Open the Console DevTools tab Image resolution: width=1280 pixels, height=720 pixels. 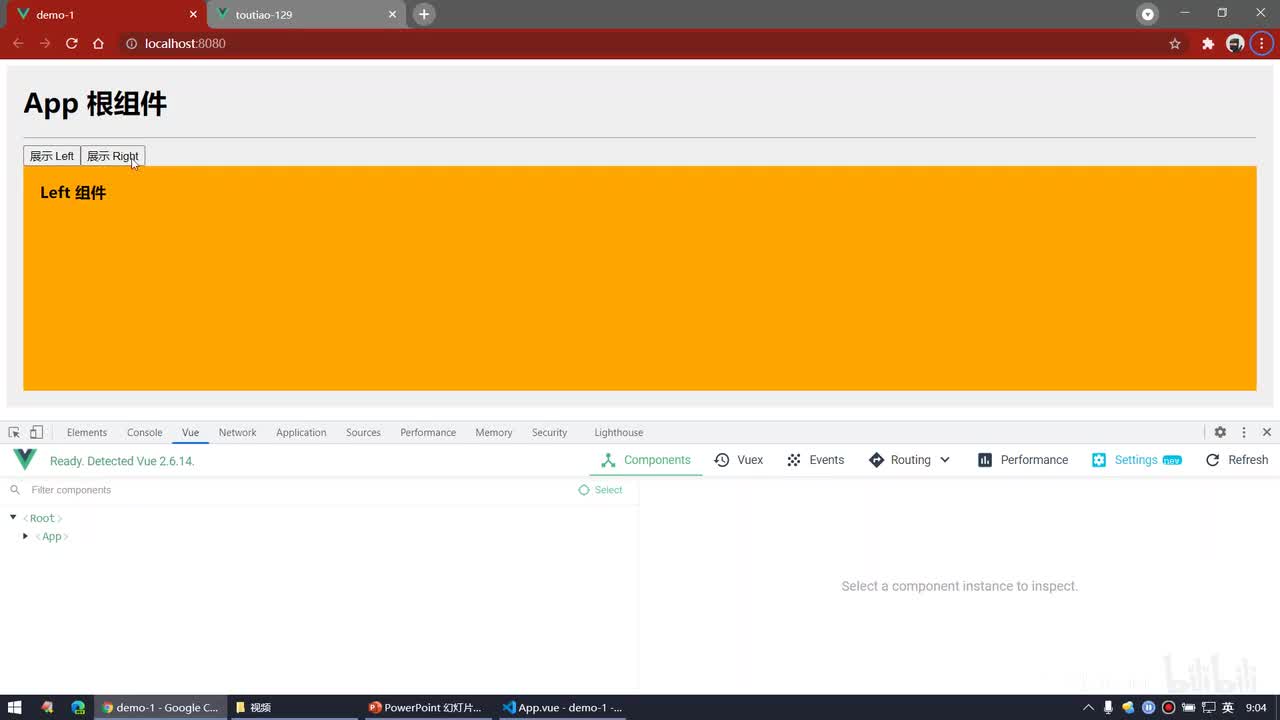pos(144,432)
